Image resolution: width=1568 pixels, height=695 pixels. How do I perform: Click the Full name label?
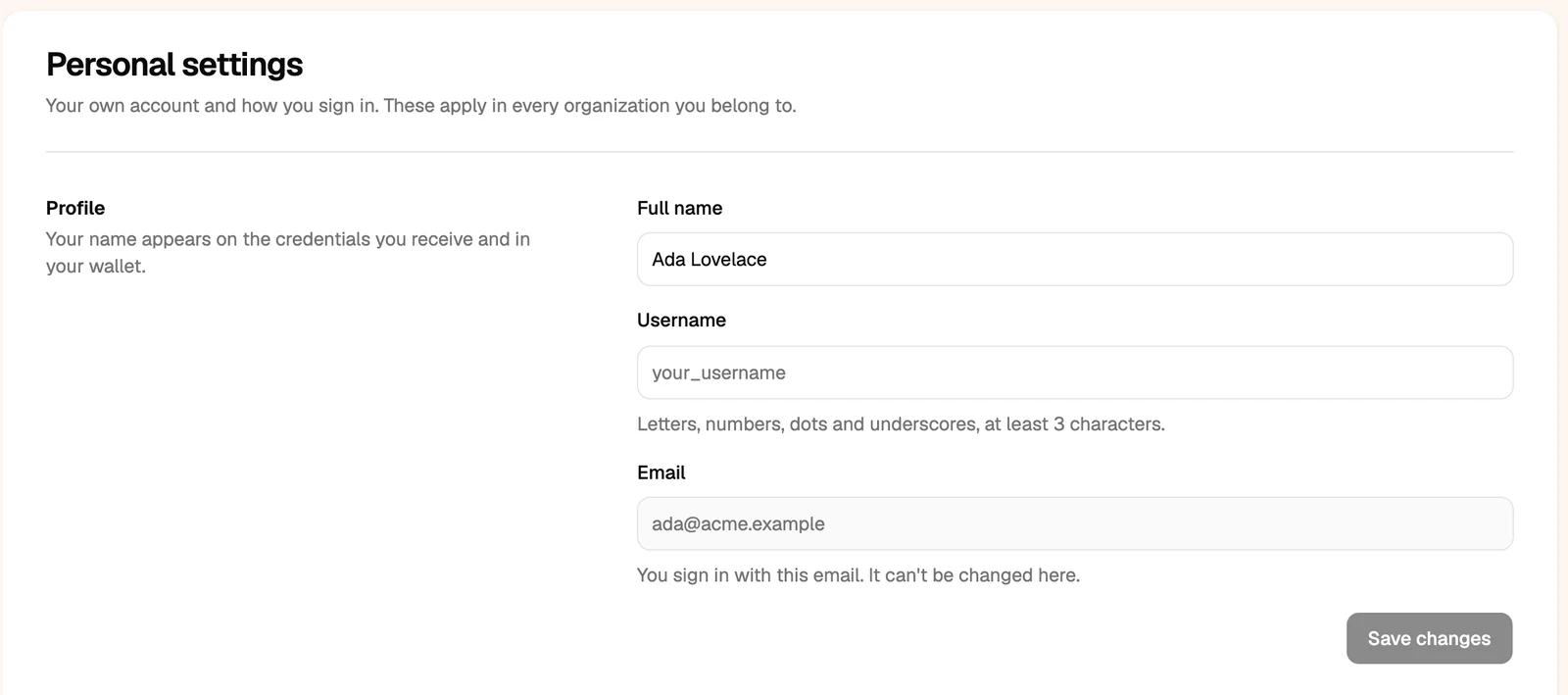[x=679, y=208]
